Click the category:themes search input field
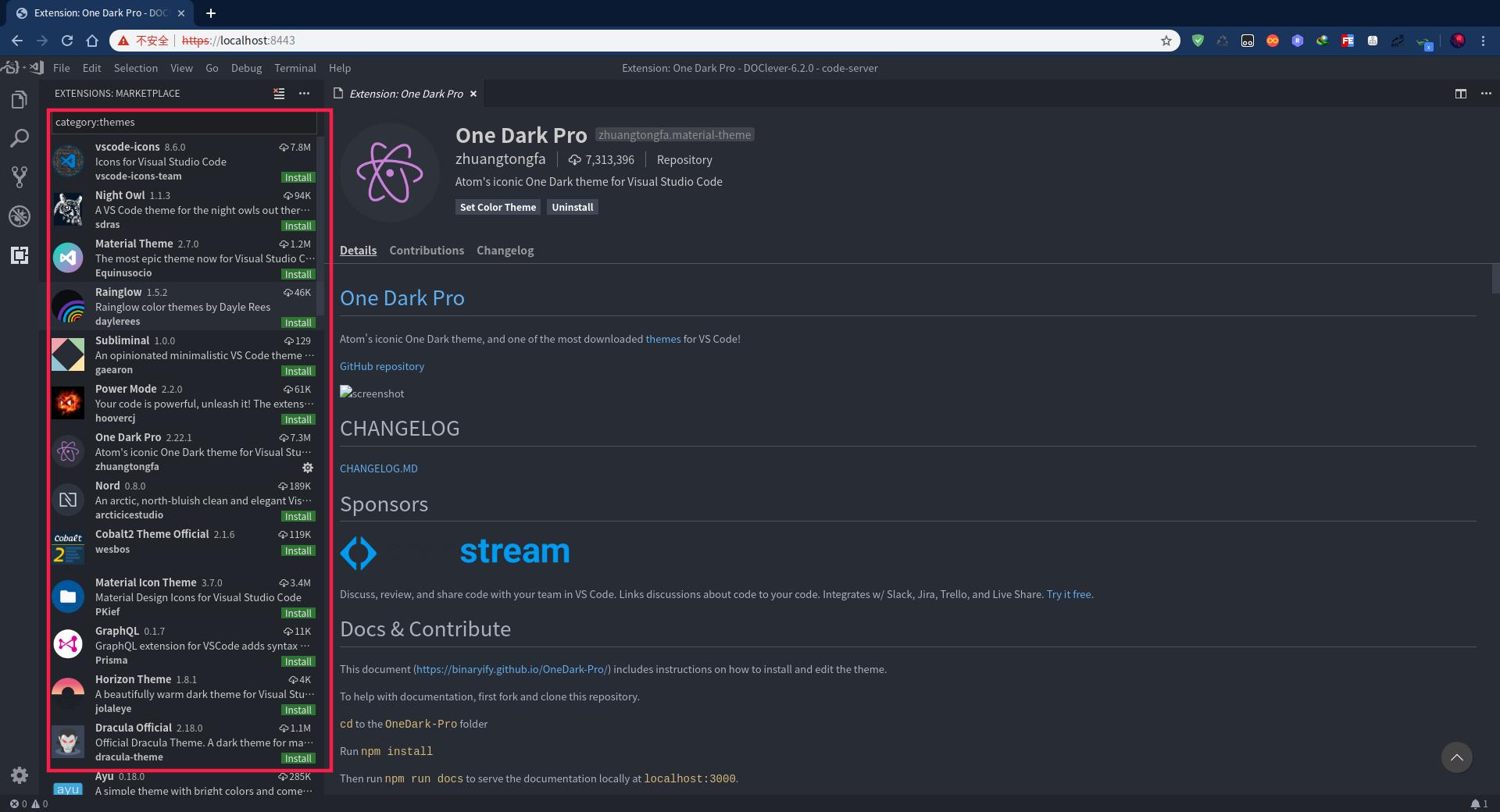The image size is (1500, 812). coord(184,122)
